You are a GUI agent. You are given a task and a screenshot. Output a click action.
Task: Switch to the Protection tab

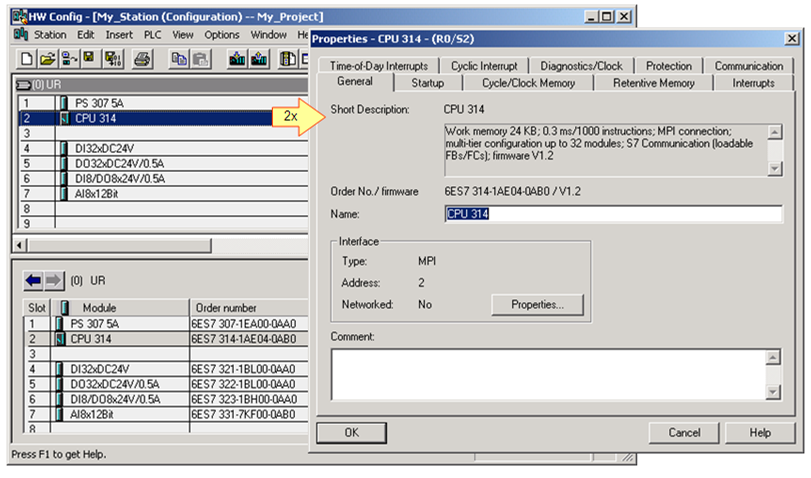point(668,66)
